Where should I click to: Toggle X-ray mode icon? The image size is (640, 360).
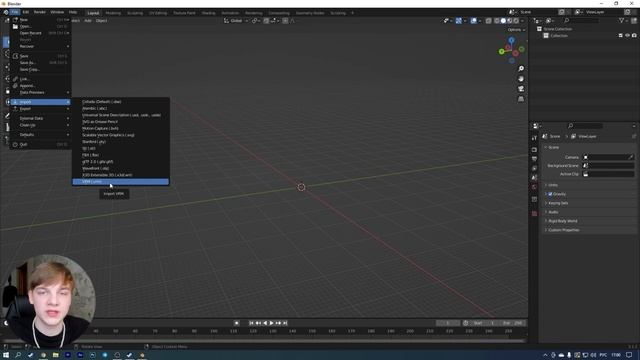pyautogui.click(x=488, y=21)
